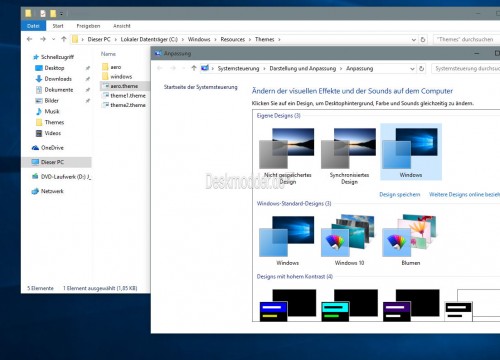The width and height of the screenshot is (500, 360).
Task: Open the Freigeben ribbon tab
Action: (88, 26)
